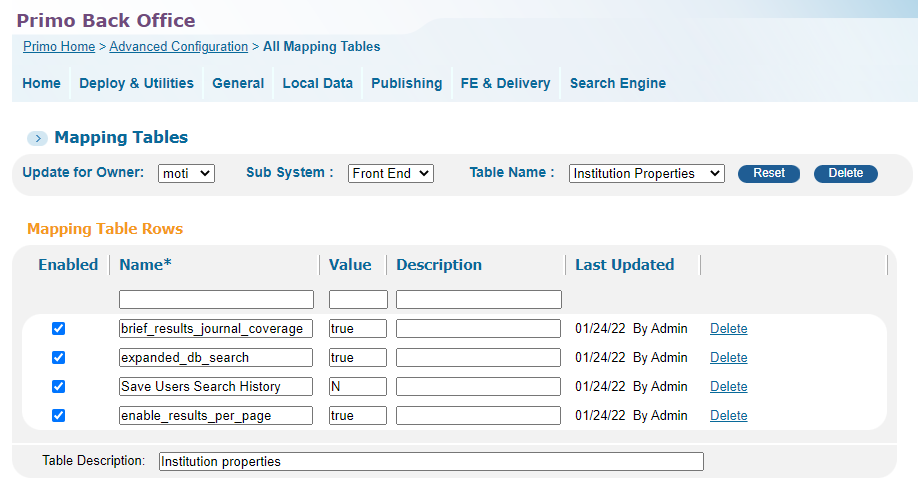
Task: Disable the expanded_db_search row checkbox
Action: (59, 357)
